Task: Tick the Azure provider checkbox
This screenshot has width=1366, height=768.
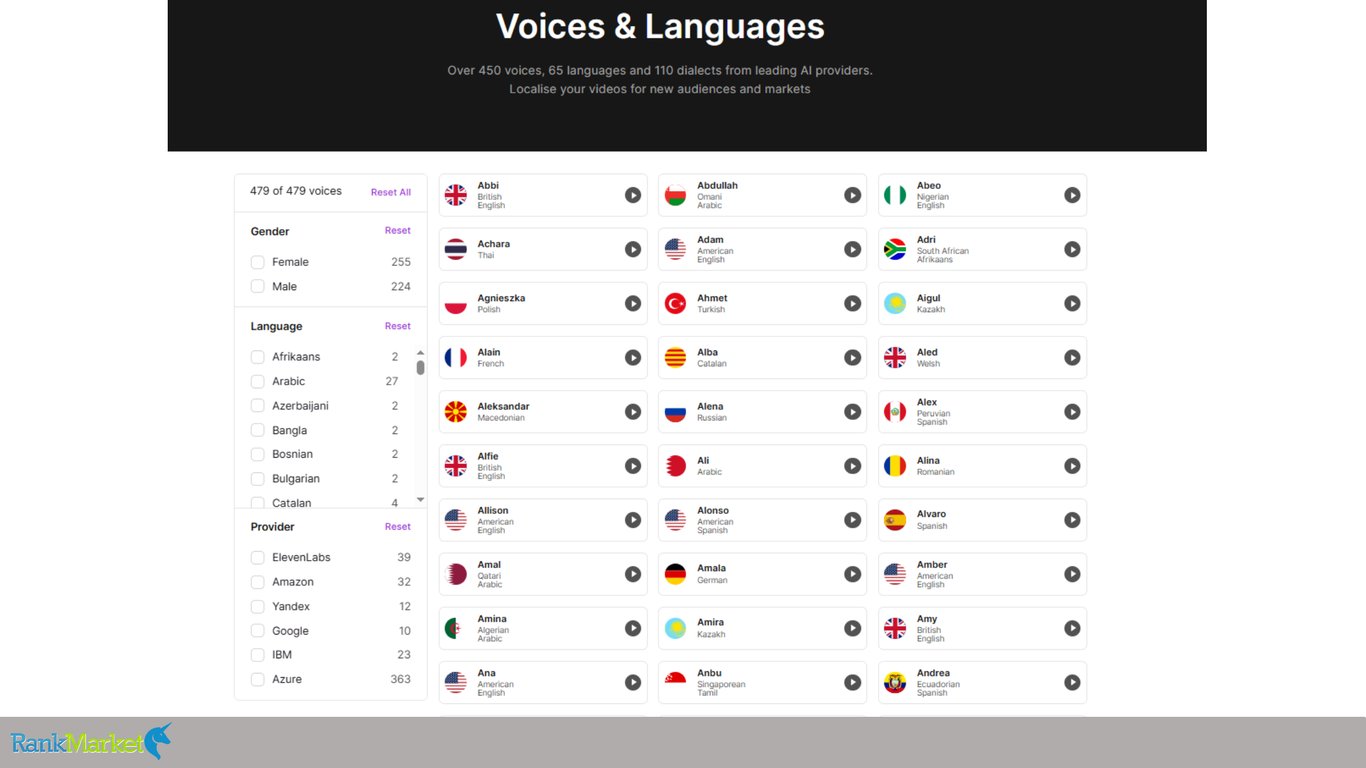Action: (257, 679)
